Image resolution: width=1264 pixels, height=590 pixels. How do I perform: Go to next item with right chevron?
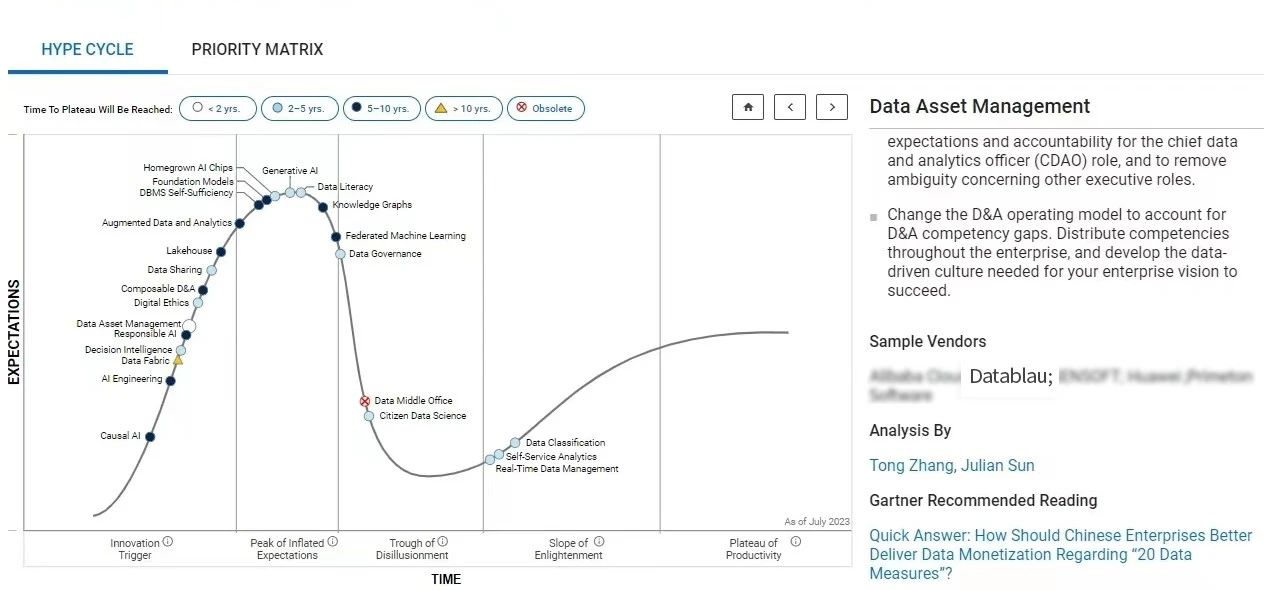pos(832,107)
